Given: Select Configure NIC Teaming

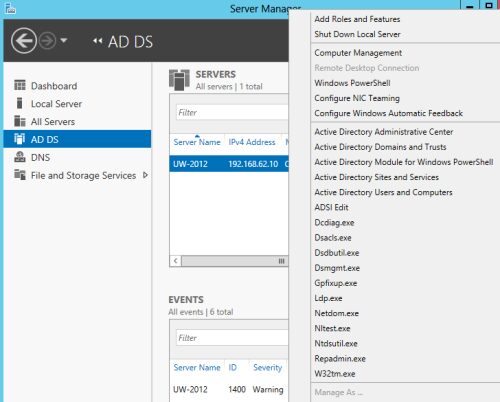Looking at the screenshot, I should tap(357, 98).
